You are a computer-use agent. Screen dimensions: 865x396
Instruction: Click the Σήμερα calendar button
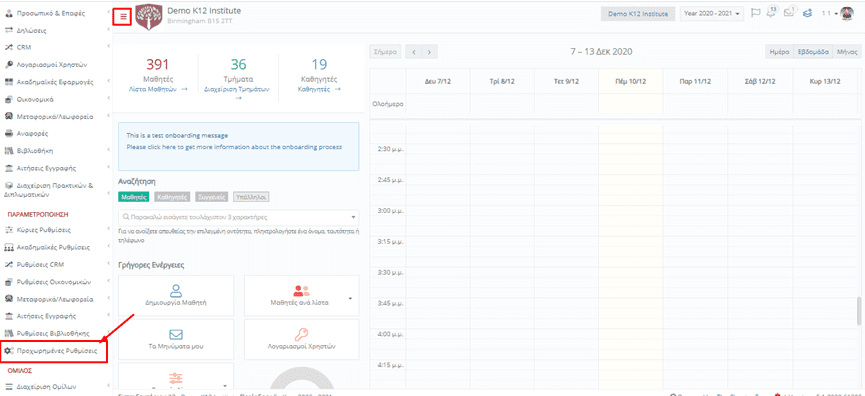(x=386, y=52)
